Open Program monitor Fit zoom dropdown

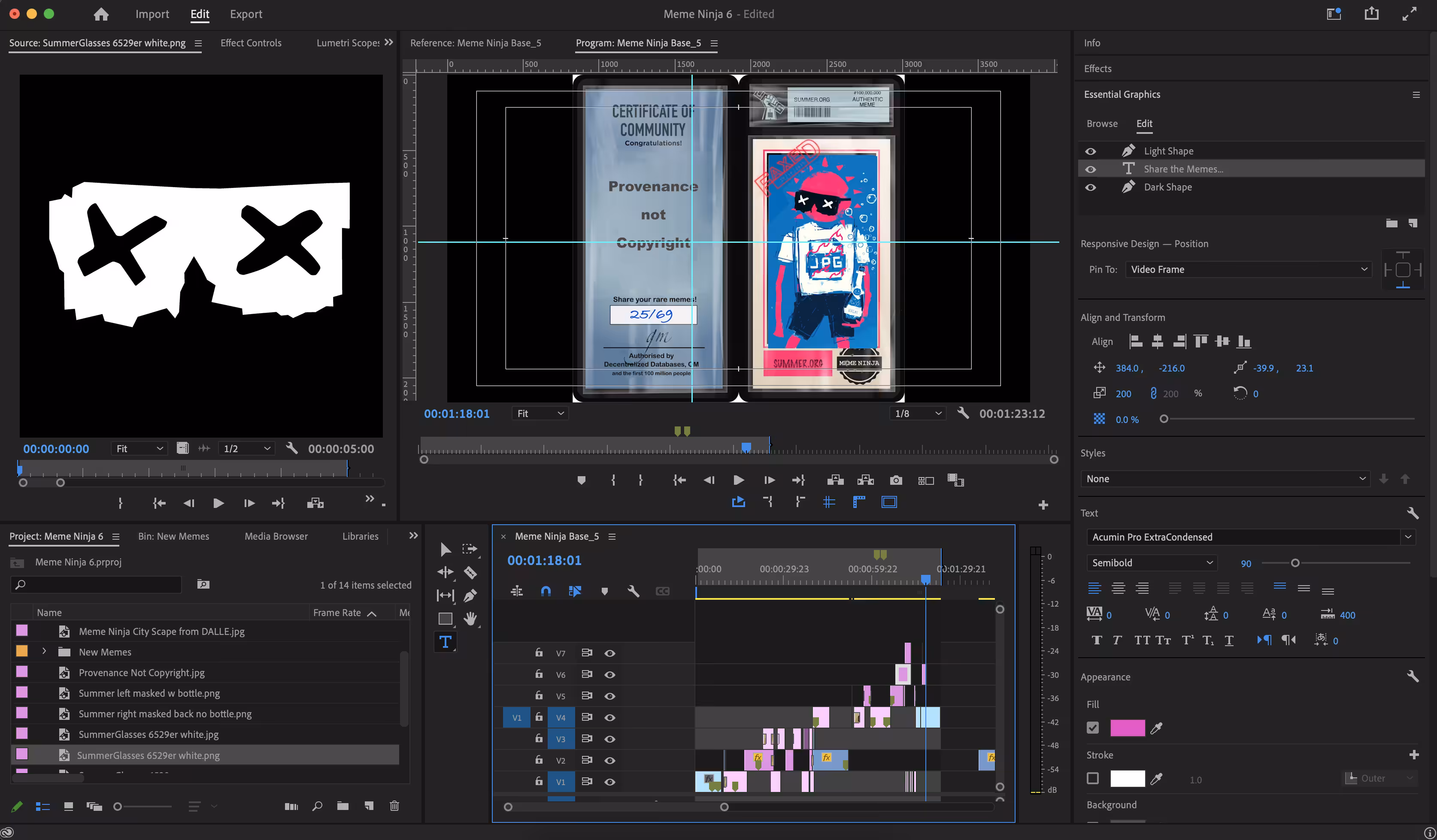click(x=540, y=413)
